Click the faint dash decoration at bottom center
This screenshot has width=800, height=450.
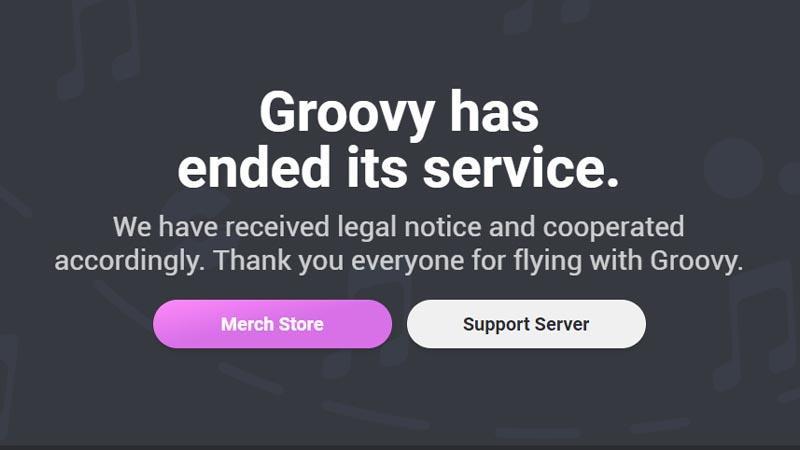(x=375, y=414)
